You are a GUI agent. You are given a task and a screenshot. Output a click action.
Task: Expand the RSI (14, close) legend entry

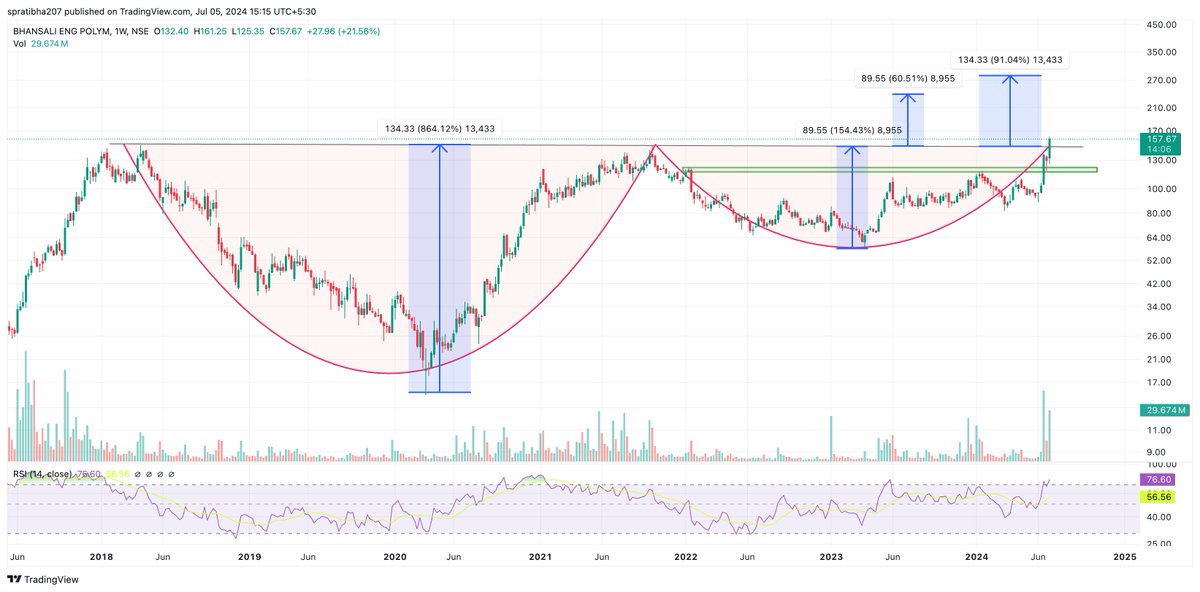(45, 473)
